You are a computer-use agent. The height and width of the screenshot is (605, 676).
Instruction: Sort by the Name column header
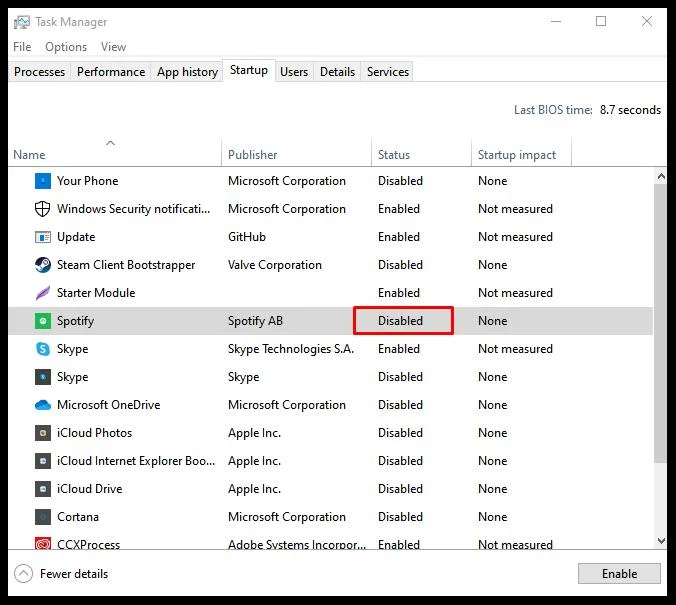point(114,153)
